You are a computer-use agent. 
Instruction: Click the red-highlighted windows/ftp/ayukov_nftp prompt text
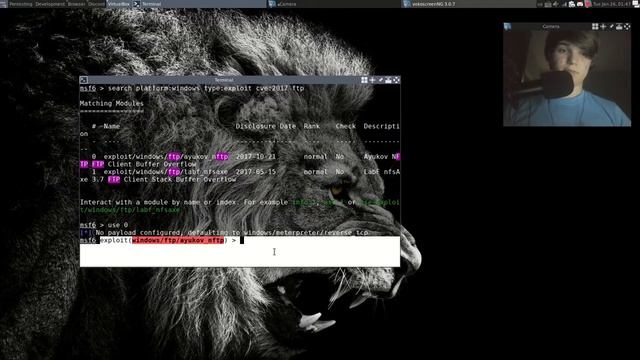click(x=178, y=240)
